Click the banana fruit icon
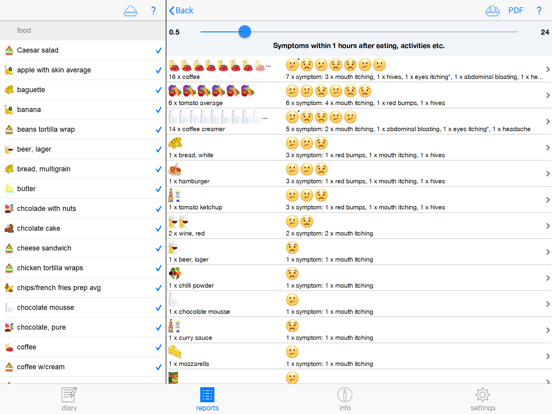The image size is (552, 414). coord(9,109)
